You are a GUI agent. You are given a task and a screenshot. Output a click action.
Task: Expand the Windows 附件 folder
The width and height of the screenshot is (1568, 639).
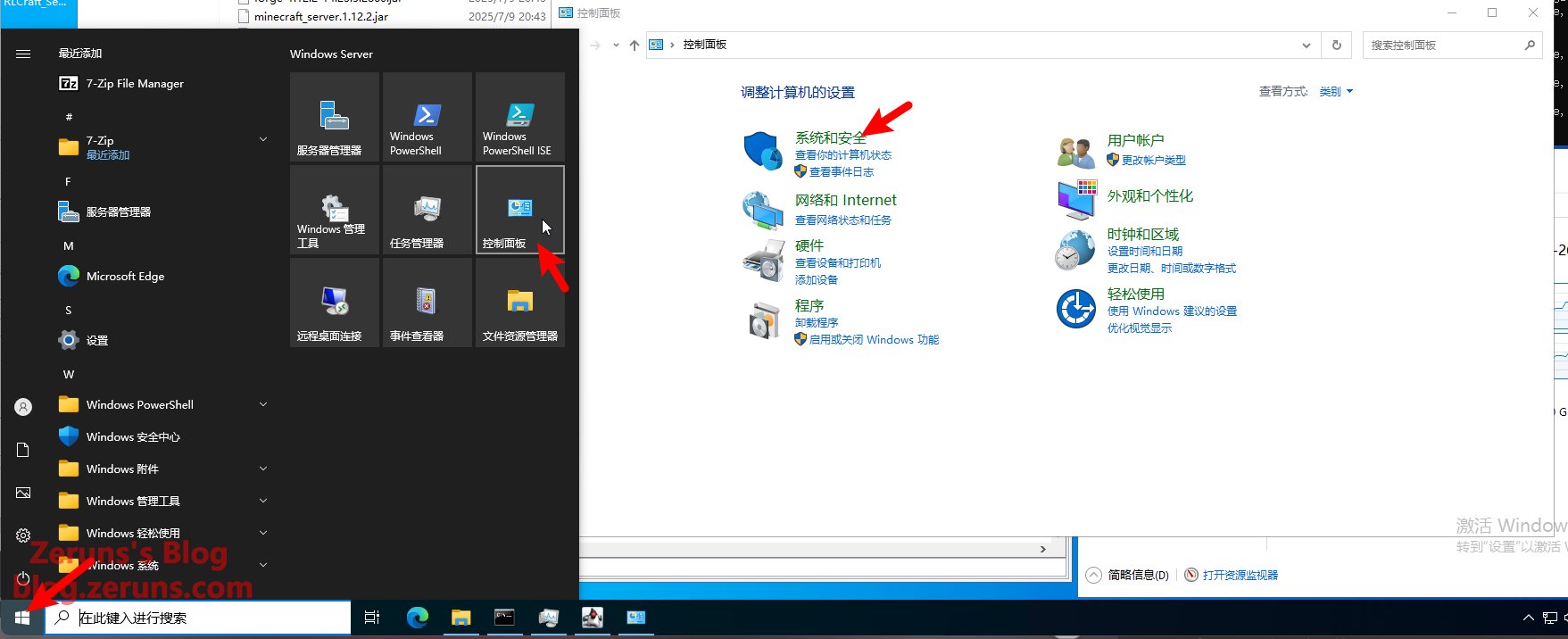(263, 469)
